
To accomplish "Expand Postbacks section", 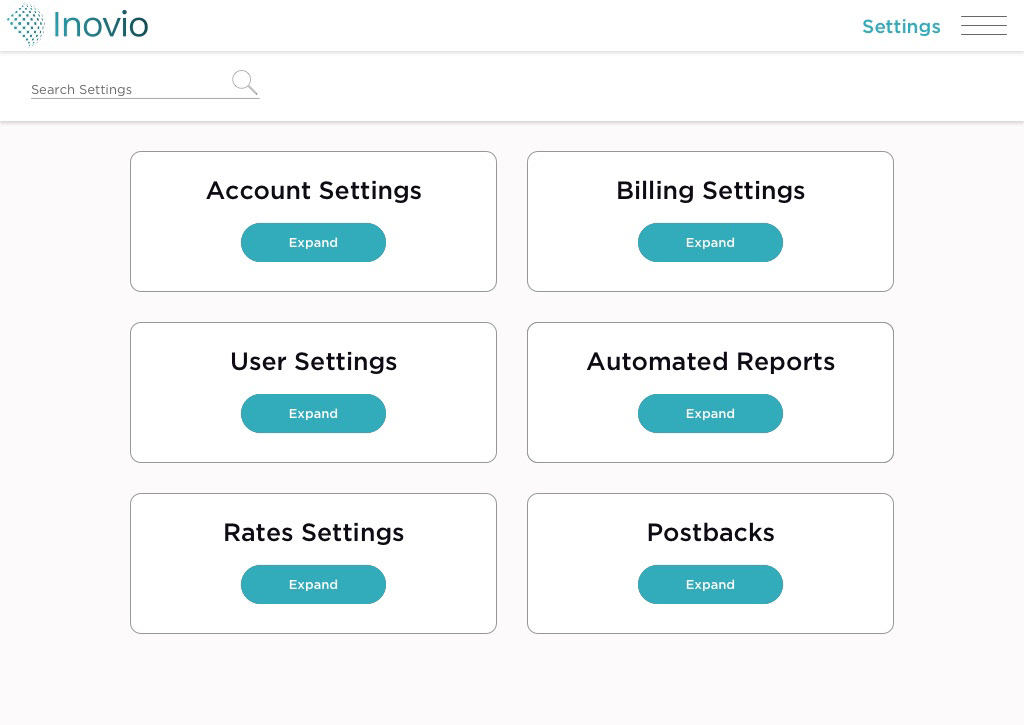I will (710, 585).
